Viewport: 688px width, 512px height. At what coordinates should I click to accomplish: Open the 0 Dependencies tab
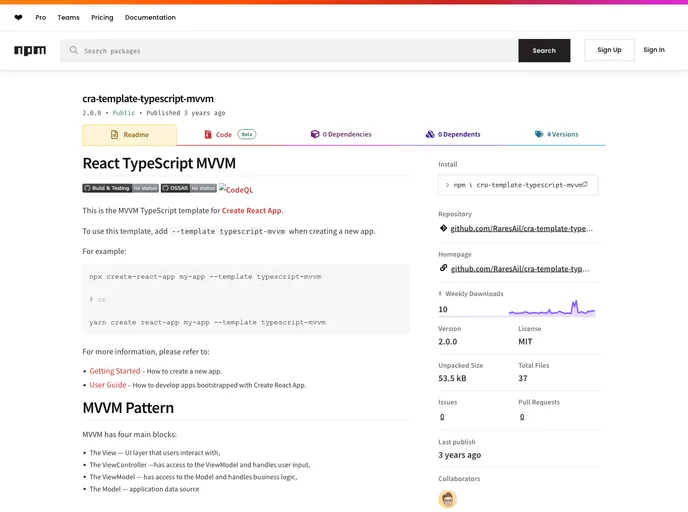[340, 134]
